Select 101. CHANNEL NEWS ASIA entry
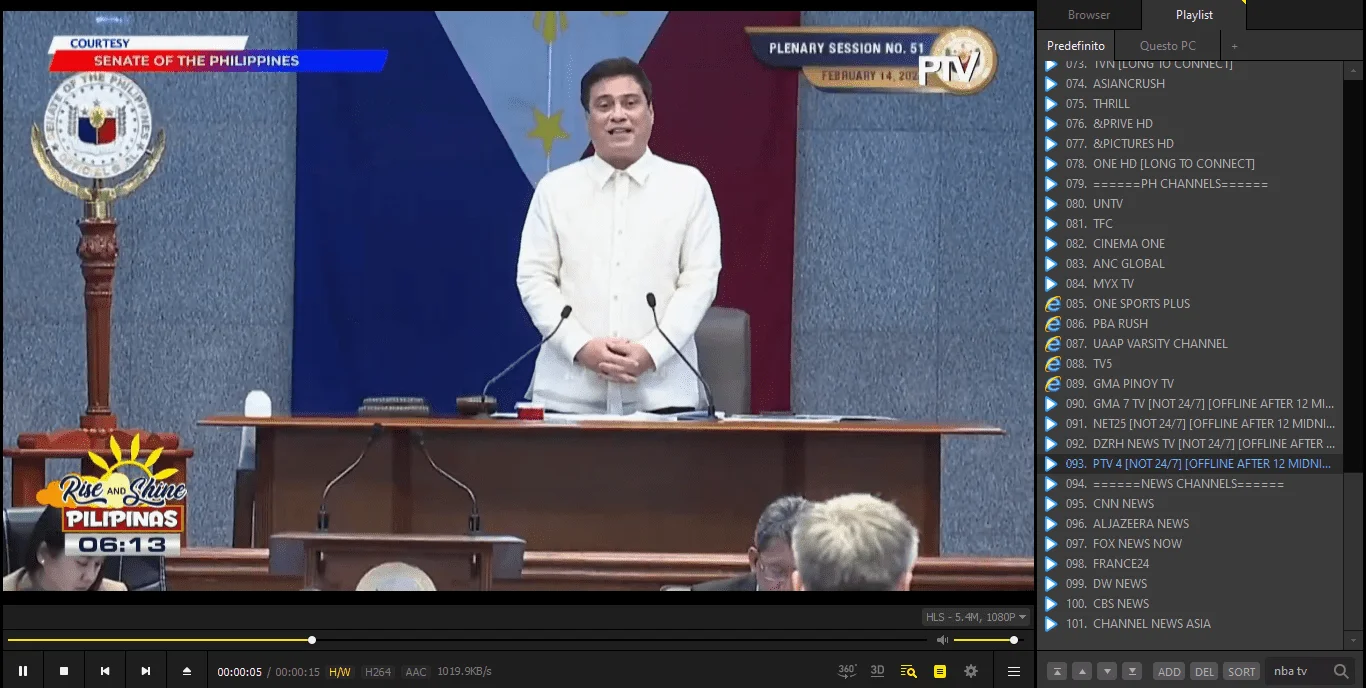The width and height of the screenshot is (1366, 688). pos(1190,624)
